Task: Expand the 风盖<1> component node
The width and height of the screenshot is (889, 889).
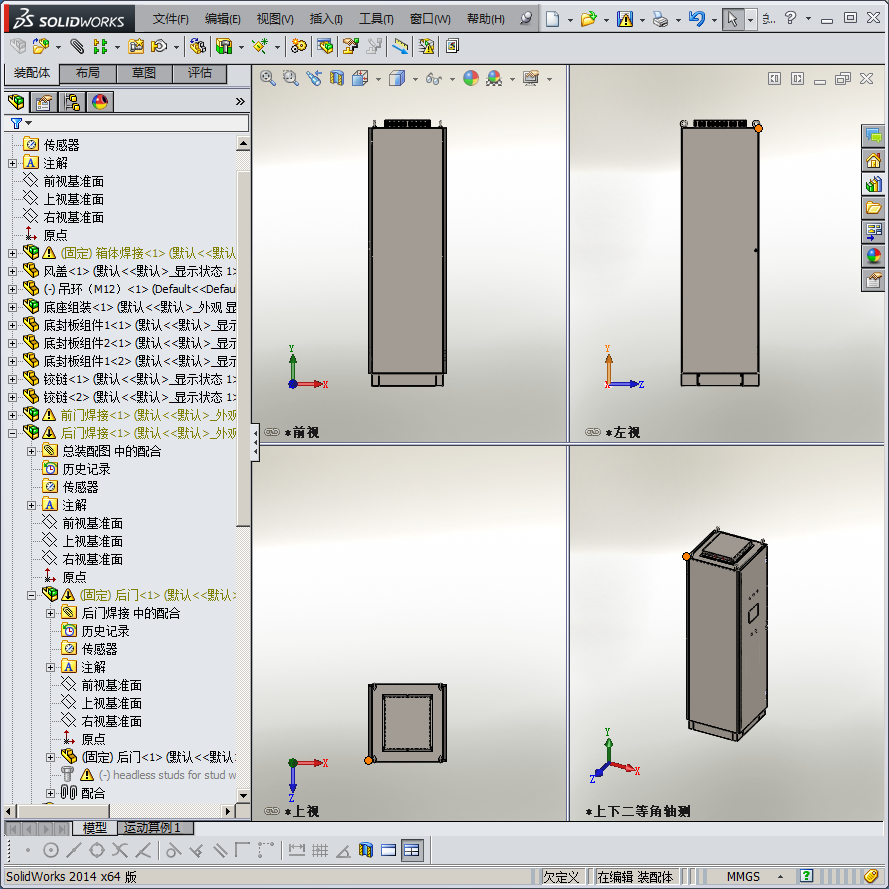Action: pyautogui.click(x=12, y=272)
